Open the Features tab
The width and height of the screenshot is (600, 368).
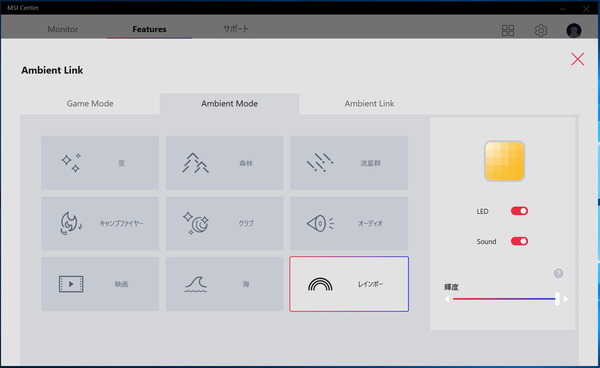(149, 29)
